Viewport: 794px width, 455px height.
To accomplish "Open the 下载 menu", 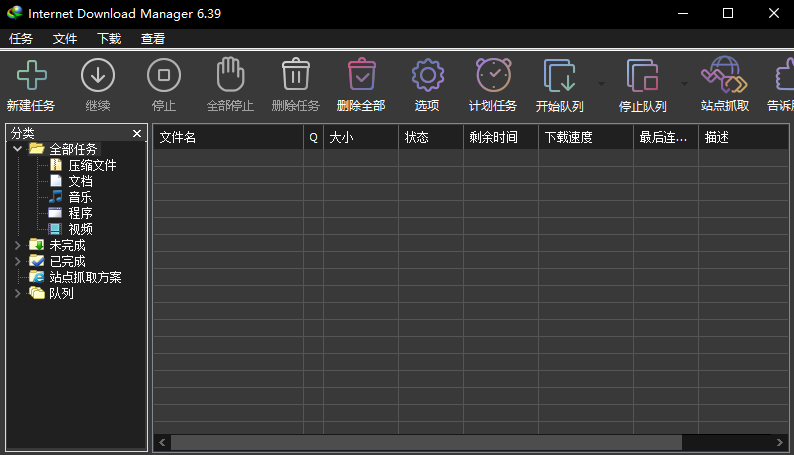I will (109, 38).
